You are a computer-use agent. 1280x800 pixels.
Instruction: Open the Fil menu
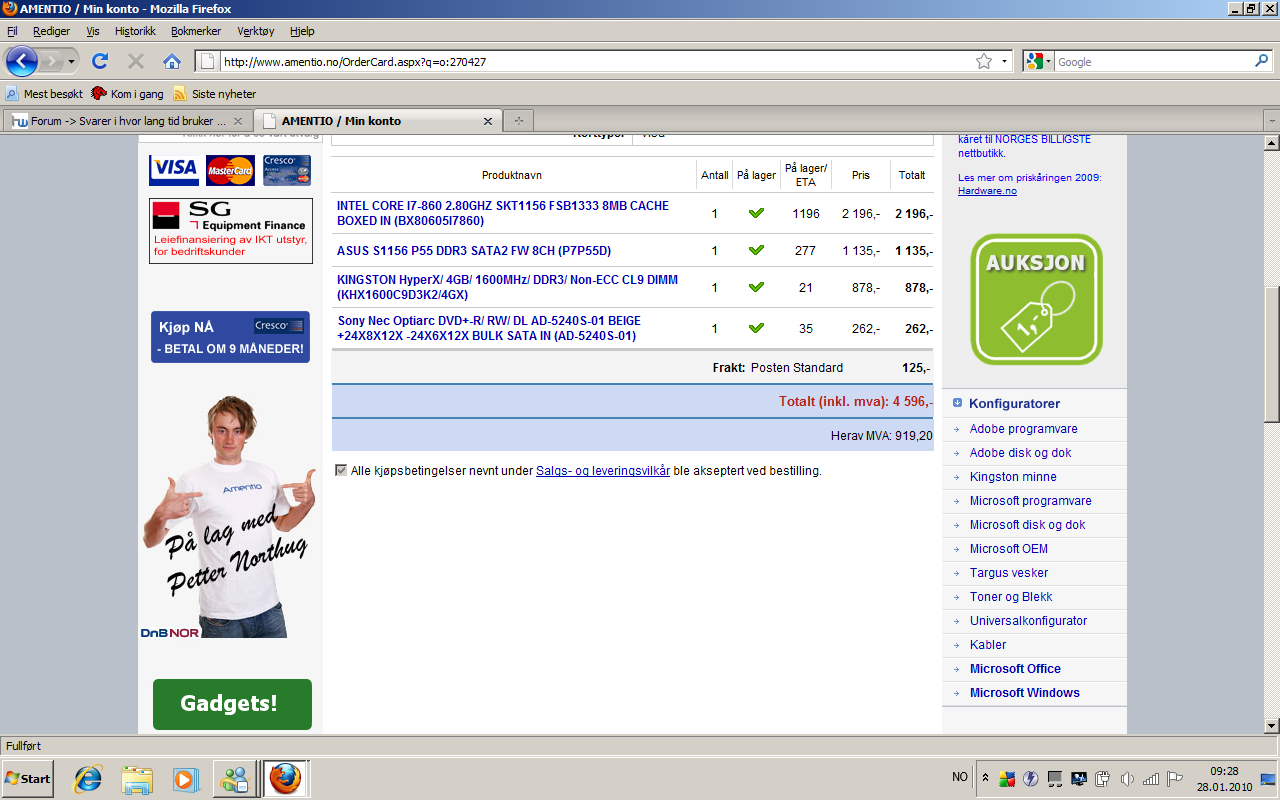click(x=12, y=31)
